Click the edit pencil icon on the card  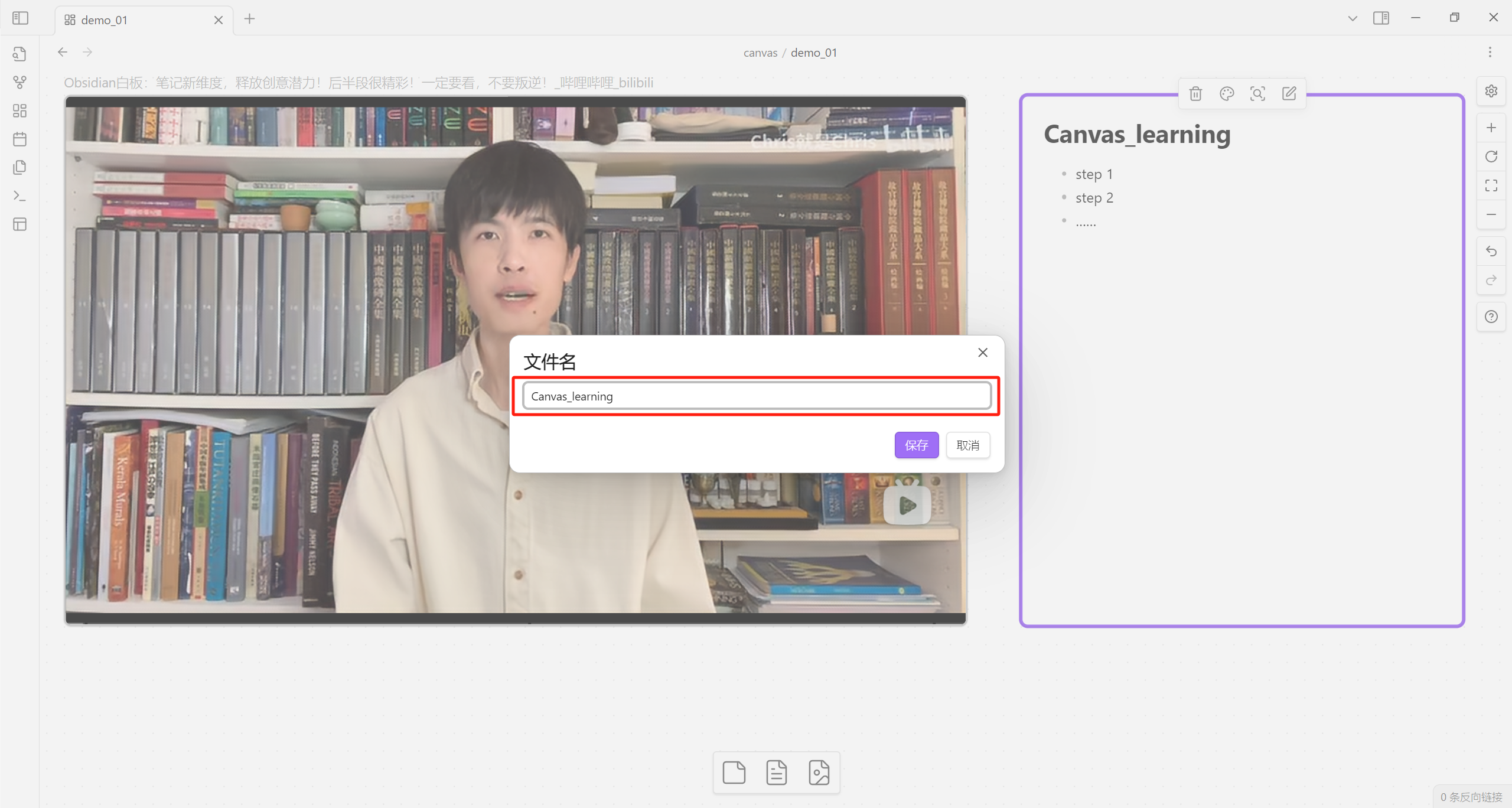[x=1289, y=93]
